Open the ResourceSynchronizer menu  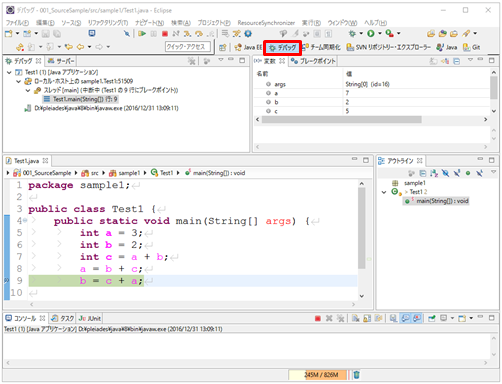[266, 23]
